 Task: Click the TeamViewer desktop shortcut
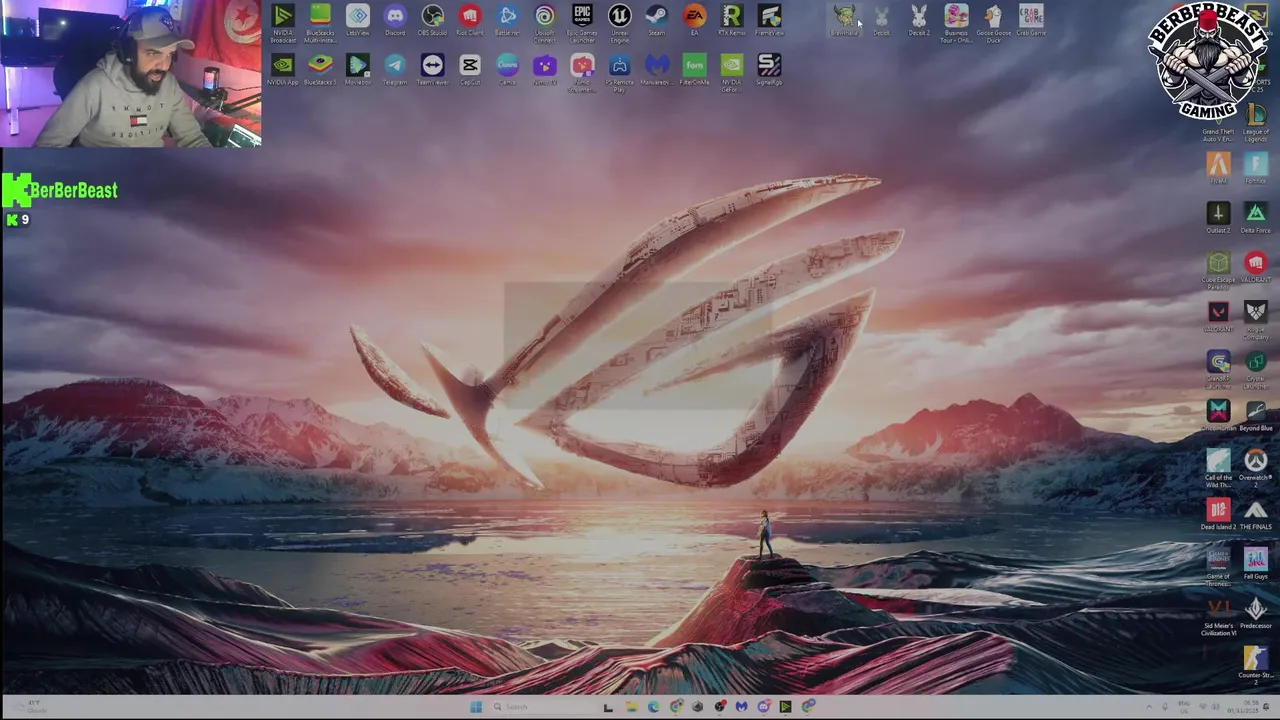pos(432,70)
